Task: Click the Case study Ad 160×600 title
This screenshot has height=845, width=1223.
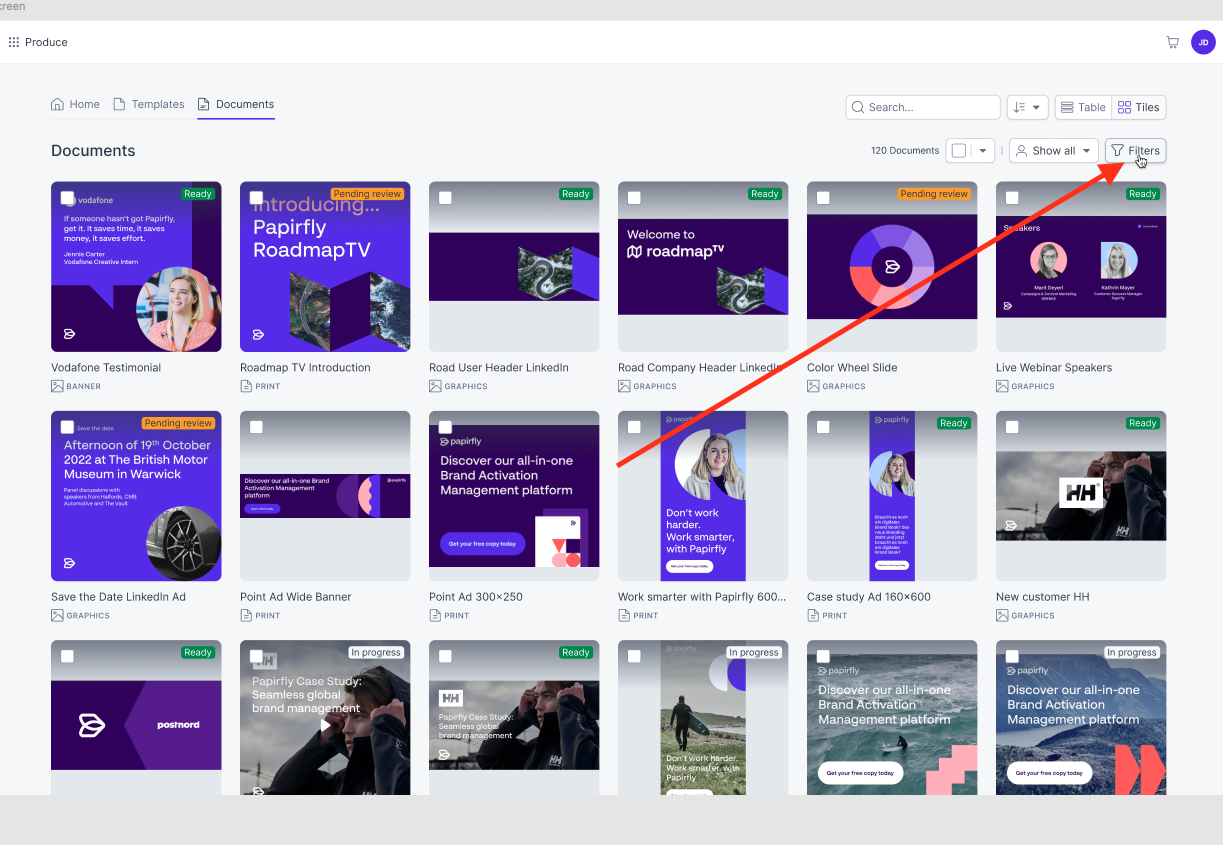Action: click(x=869, y=597)
